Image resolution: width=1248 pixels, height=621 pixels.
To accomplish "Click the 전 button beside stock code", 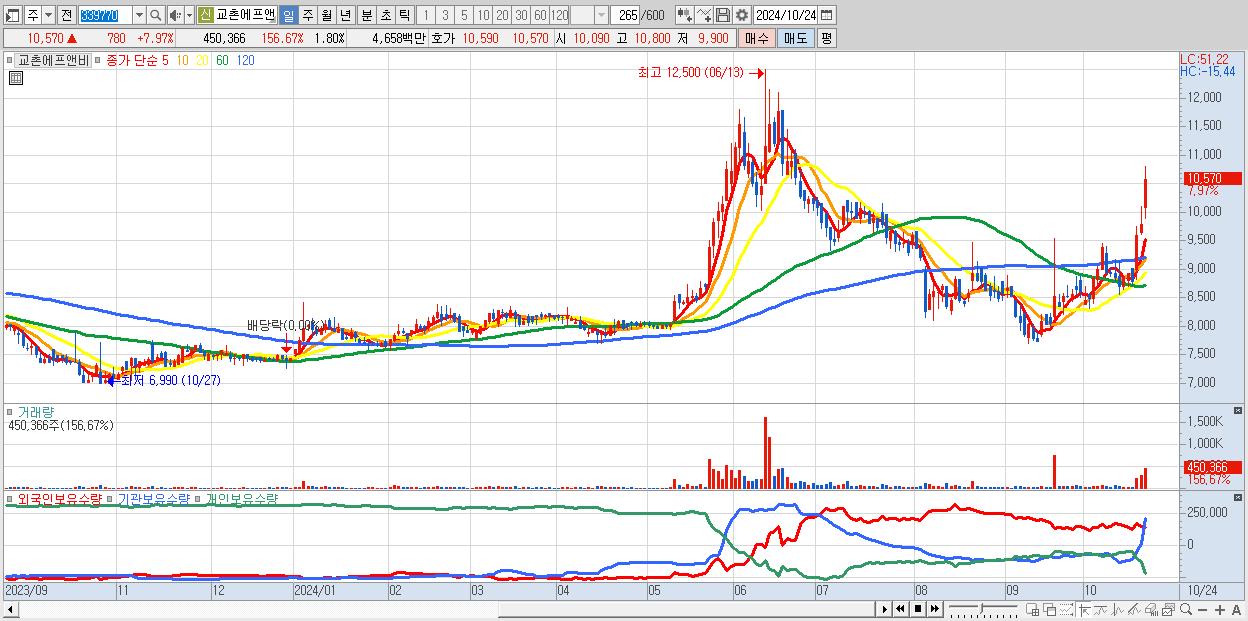I will [x=66, y=15].
